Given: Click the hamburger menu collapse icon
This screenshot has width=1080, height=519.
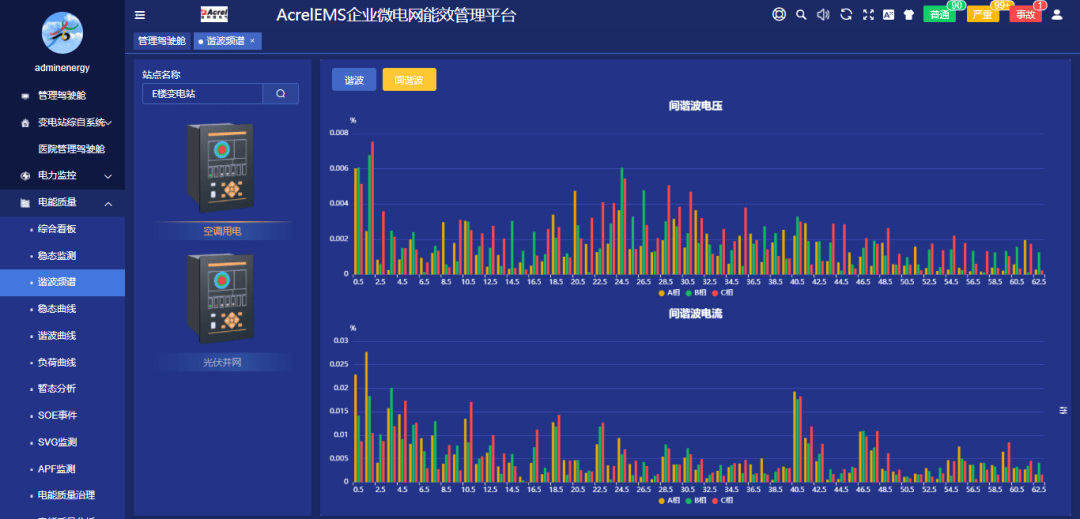Looking at the screenshot, I should point(140,15).
